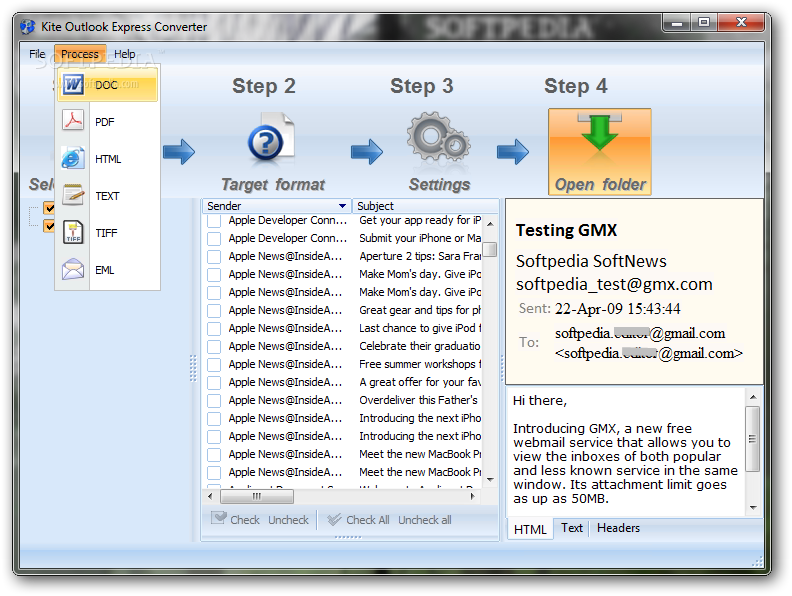Click the notepad TEXT icon
Viewport: 792px width, 596px height.
tap(73, 195)
